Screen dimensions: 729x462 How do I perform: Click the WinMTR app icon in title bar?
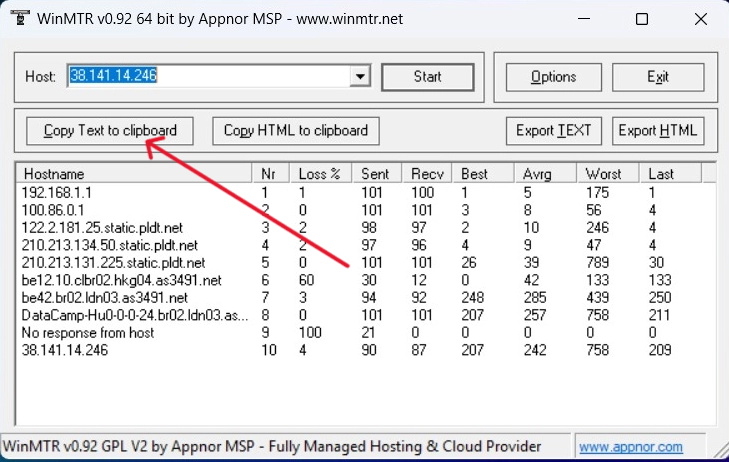pyautogui.click(x=17, y=19)
